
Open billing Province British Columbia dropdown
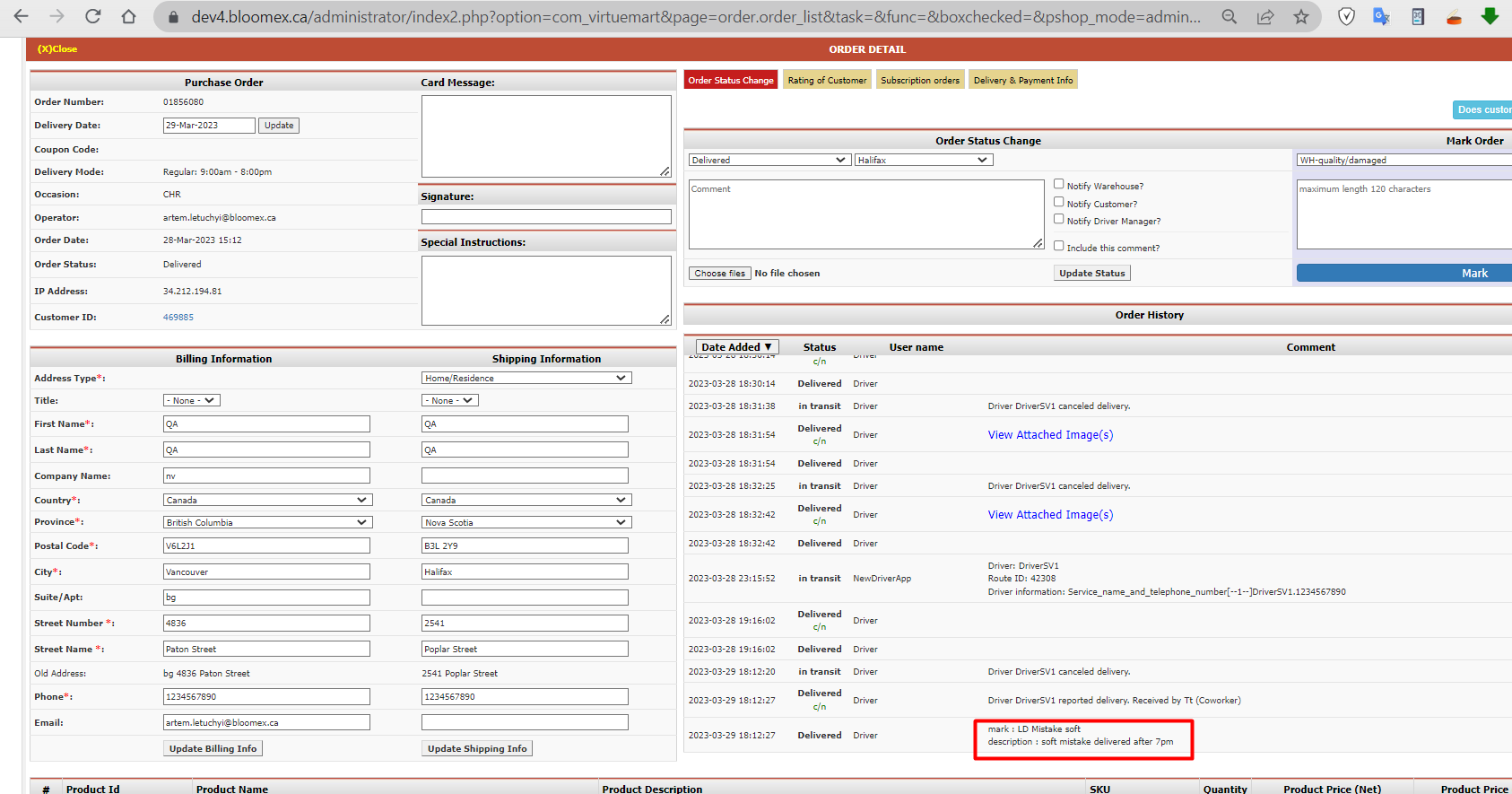point(267,522)
